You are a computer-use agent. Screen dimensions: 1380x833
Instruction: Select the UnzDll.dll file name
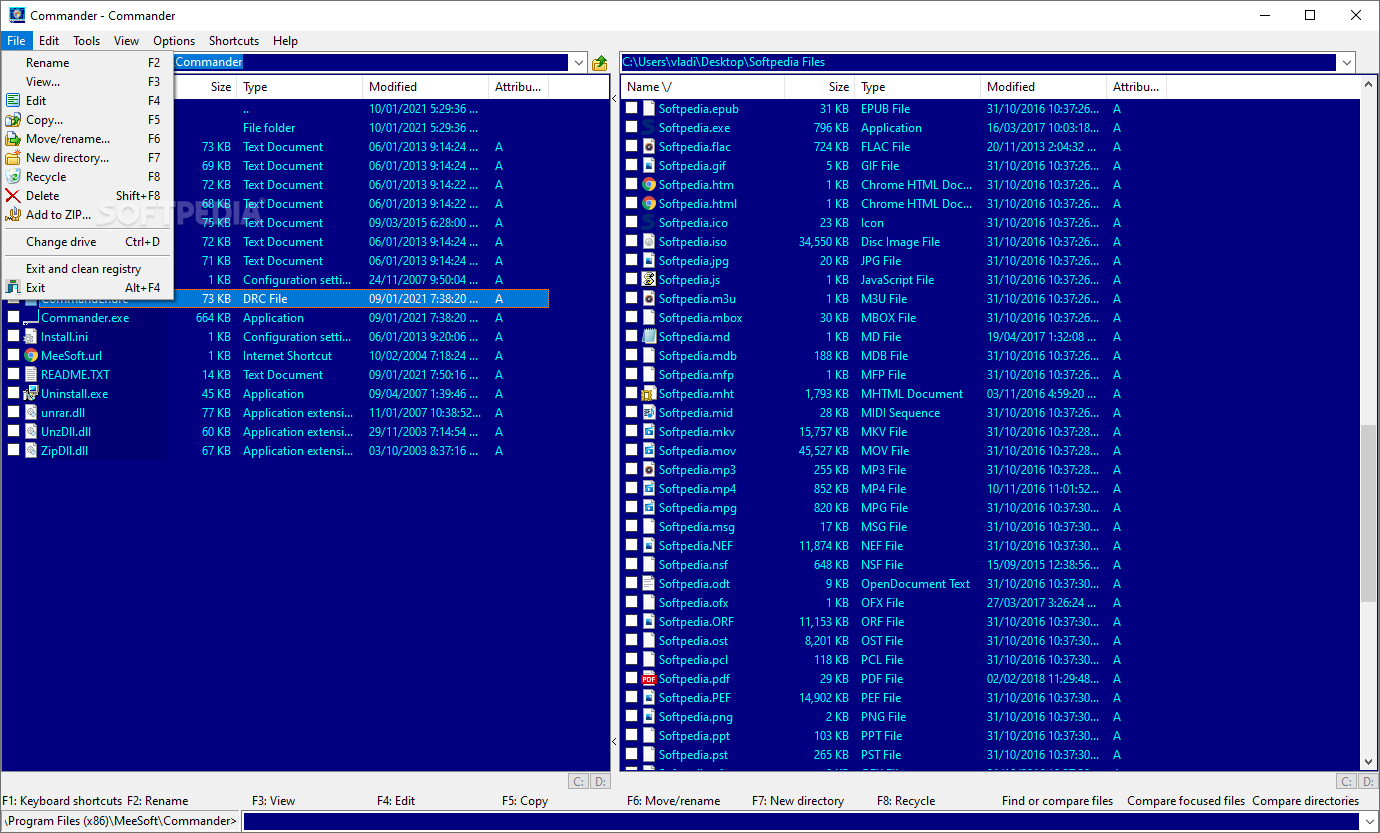pos(66,431)
